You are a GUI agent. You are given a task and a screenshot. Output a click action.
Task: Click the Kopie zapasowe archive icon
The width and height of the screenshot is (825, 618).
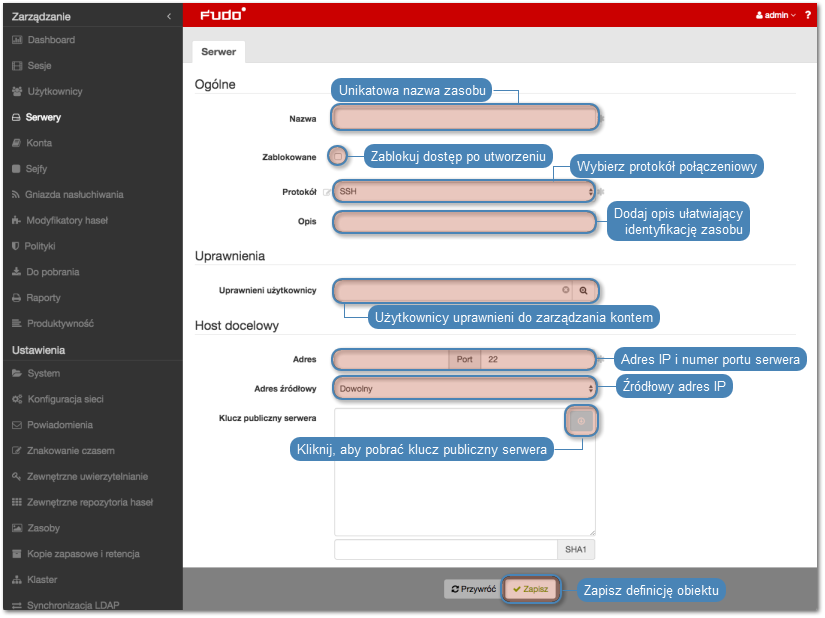[17, 554]
